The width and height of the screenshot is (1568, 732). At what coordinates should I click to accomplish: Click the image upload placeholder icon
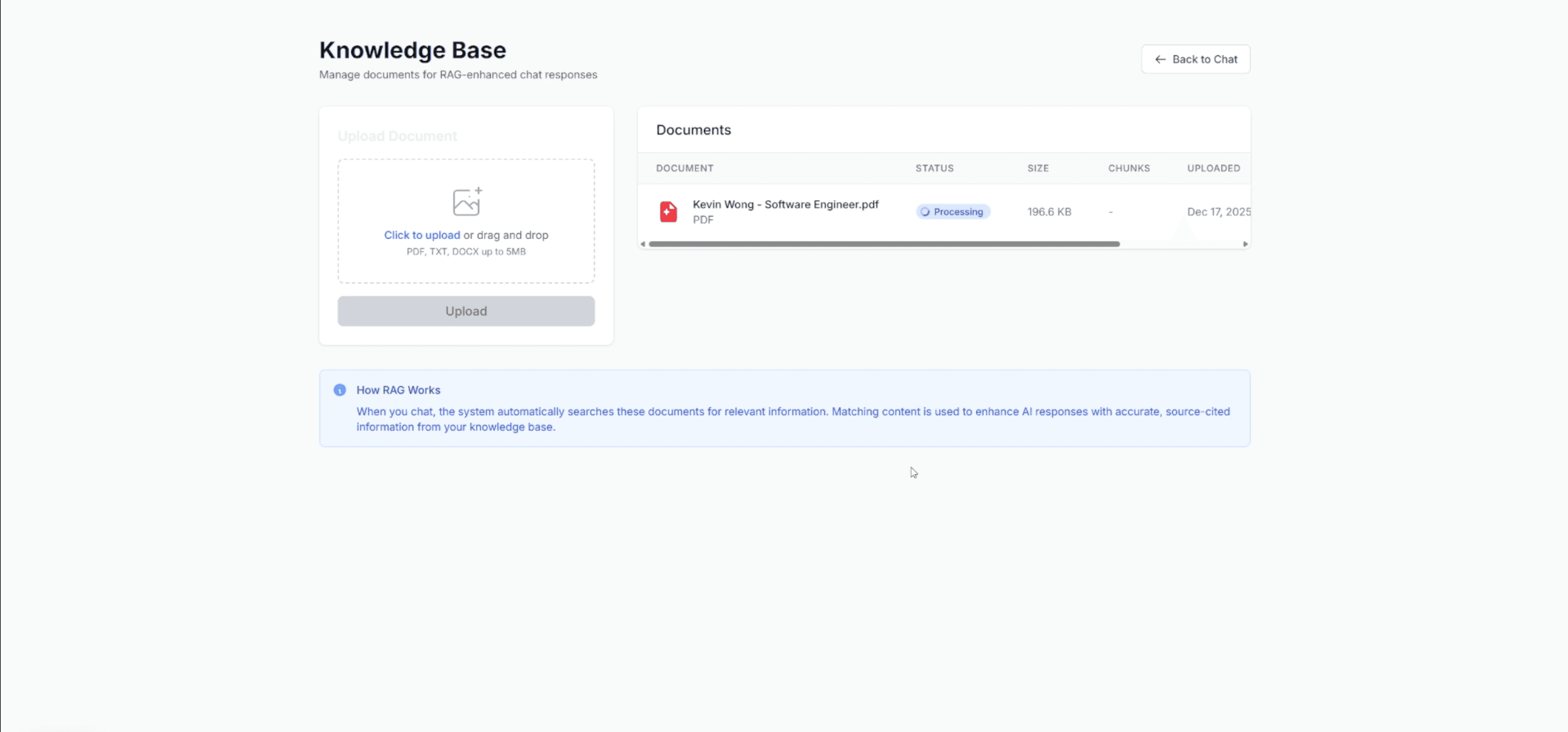point(467,202)
